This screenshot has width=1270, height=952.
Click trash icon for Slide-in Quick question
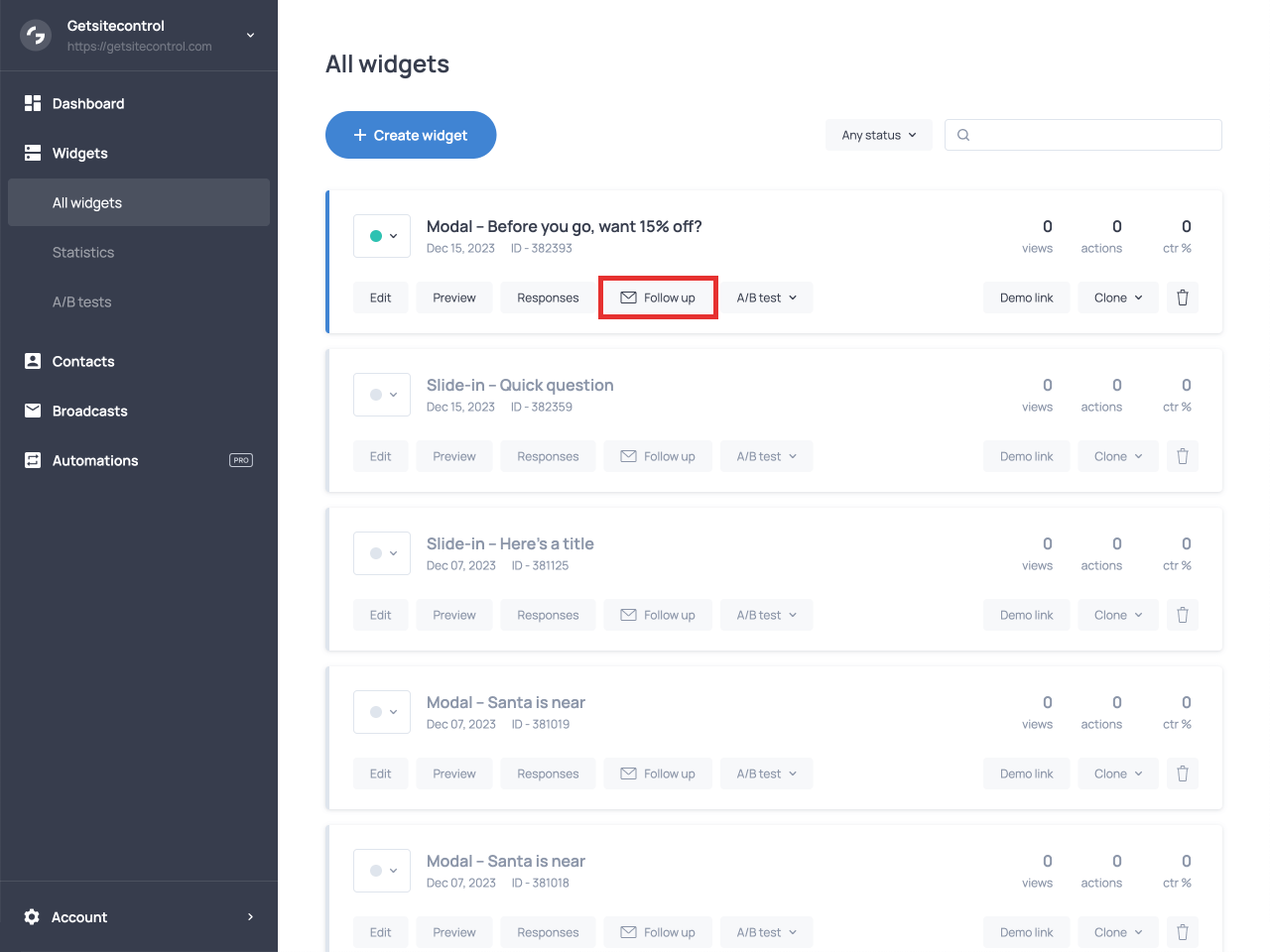pyautogui.click(x=1182, y=456)
